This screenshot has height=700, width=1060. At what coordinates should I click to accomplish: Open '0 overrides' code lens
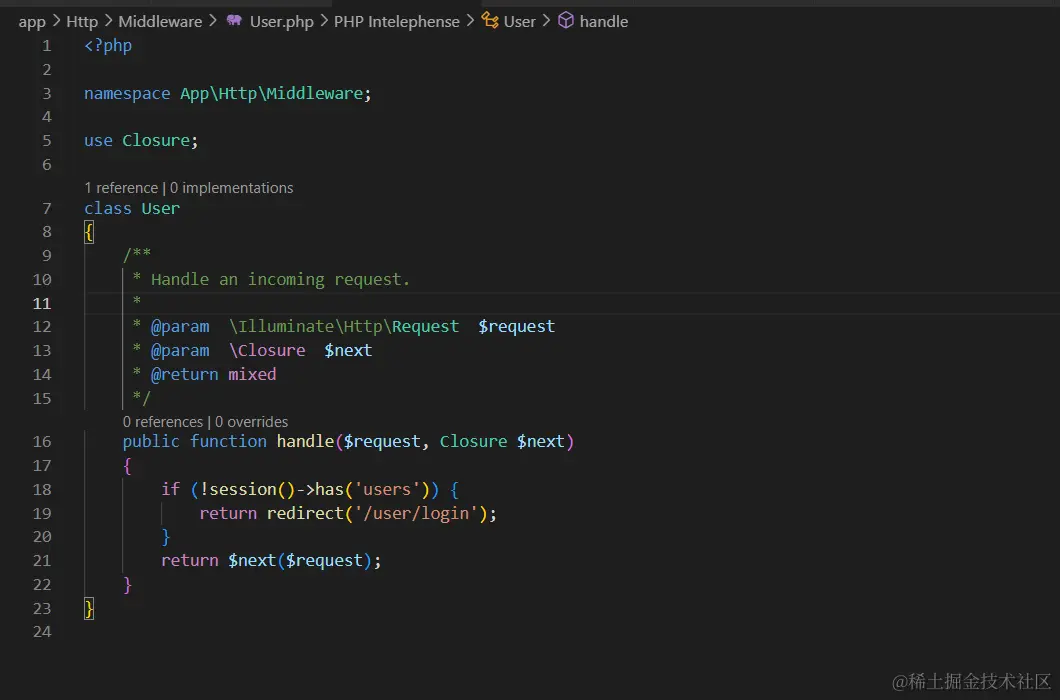[x=251, y=422]
